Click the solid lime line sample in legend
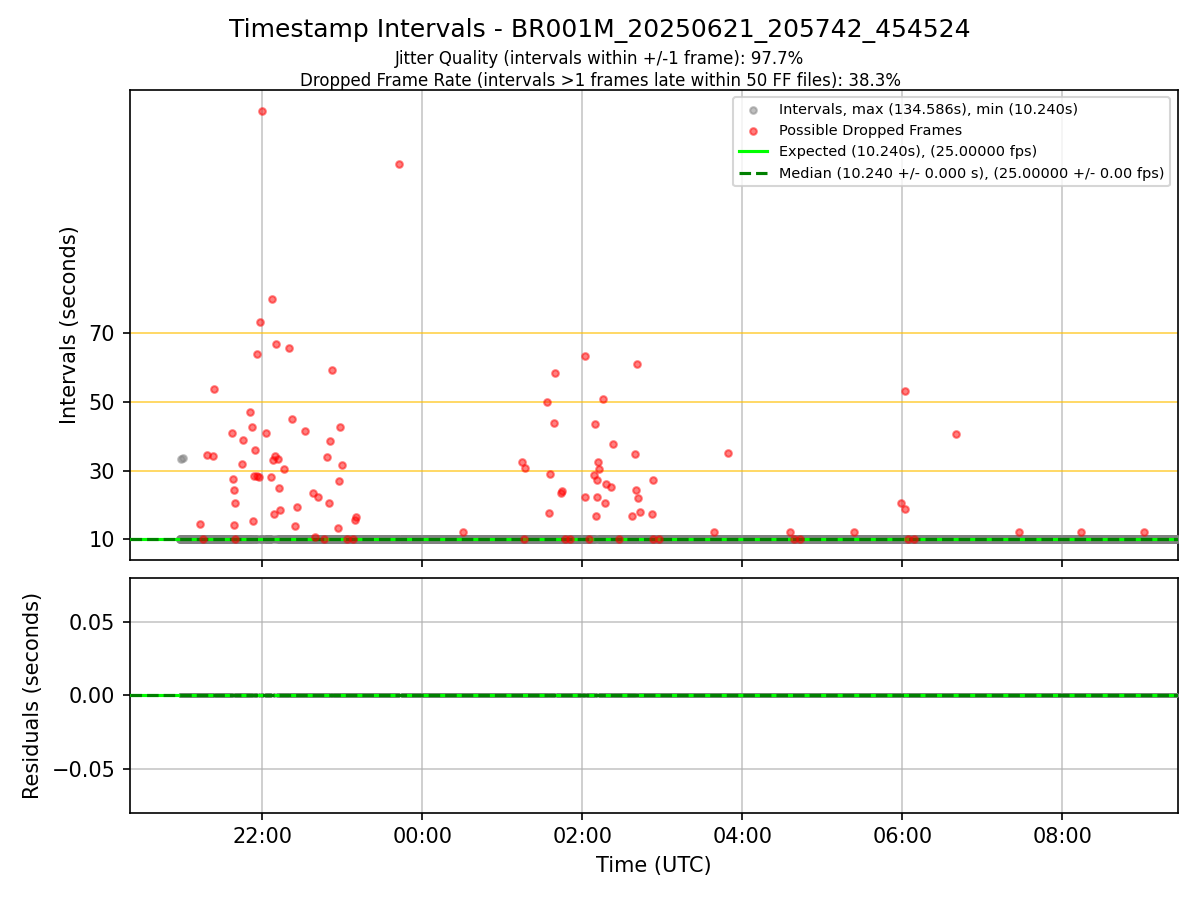The height and width of the screenshot is (900, 1200). [x=753, y=152]
